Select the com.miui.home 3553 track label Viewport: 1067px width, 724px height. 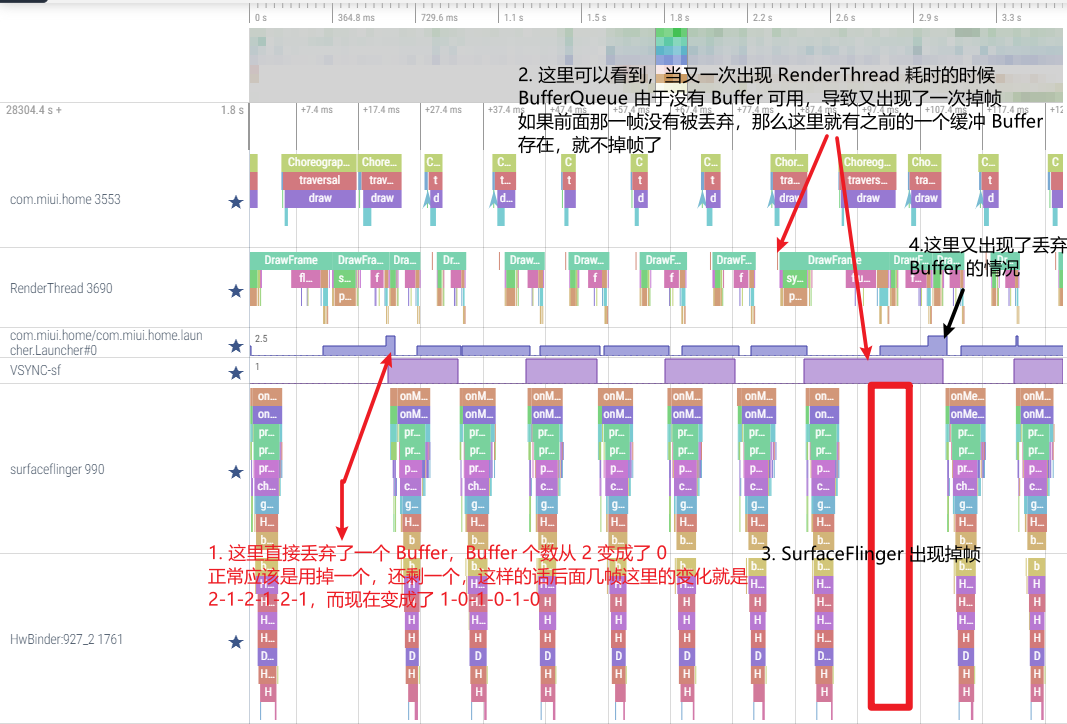(x=65, y=199)
